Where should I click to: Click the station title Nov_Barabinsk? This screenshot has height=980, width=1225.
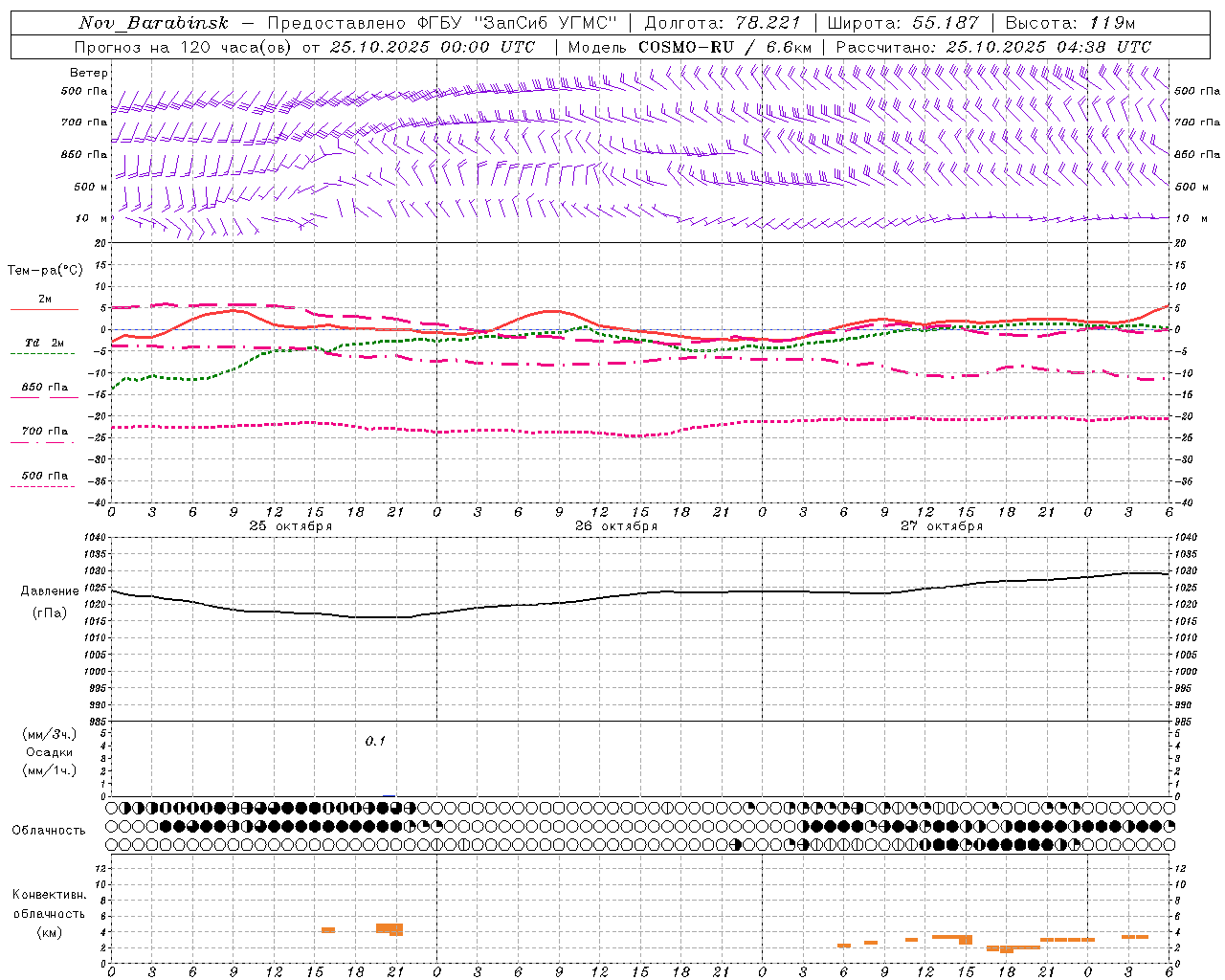click(153, 23)
